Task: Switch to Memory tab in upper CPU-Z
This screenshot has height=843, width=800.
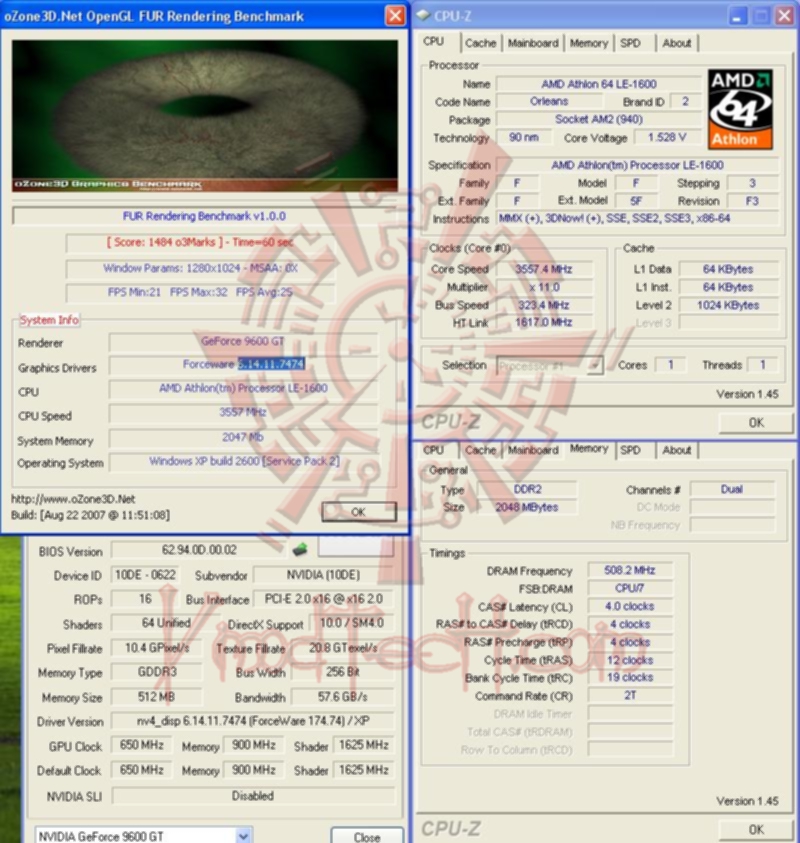Action: (x=589, y=43)
